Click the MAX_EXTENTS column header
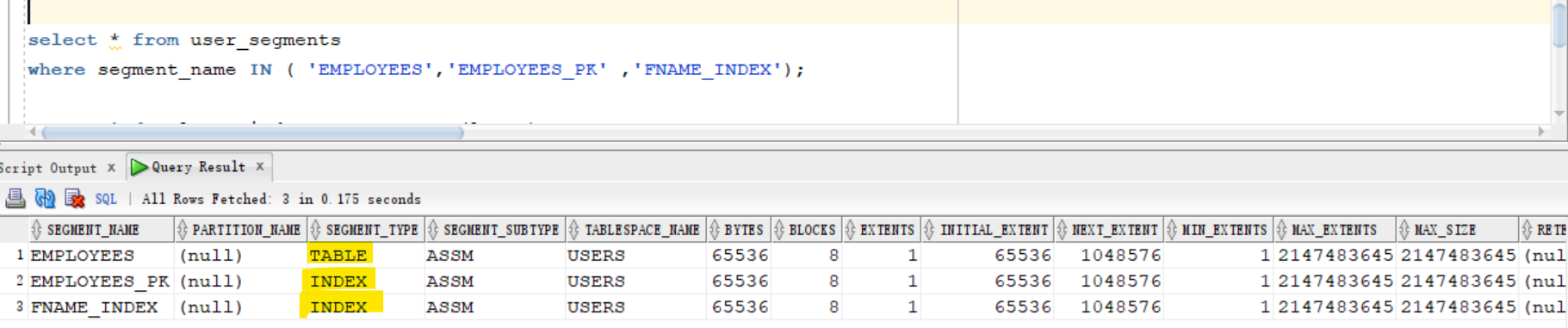The image size is (1568, 328). [1335, 230]
